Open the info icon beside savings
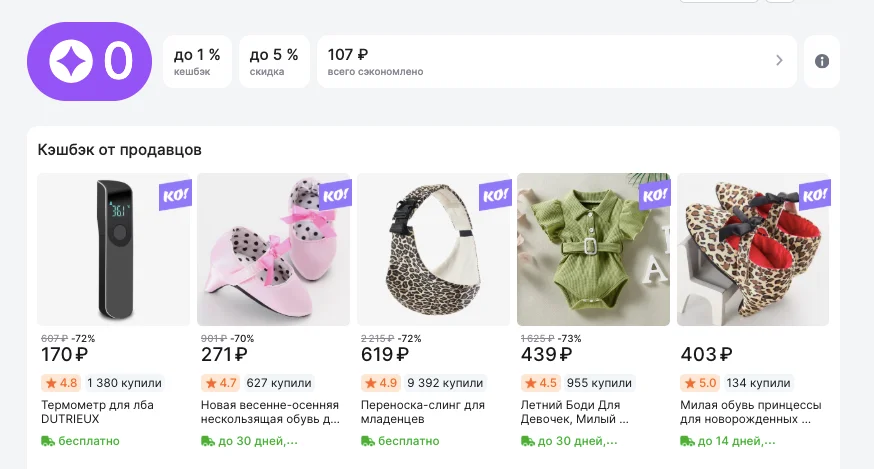Viewport: 874px width, 469px height. point(822,61)
